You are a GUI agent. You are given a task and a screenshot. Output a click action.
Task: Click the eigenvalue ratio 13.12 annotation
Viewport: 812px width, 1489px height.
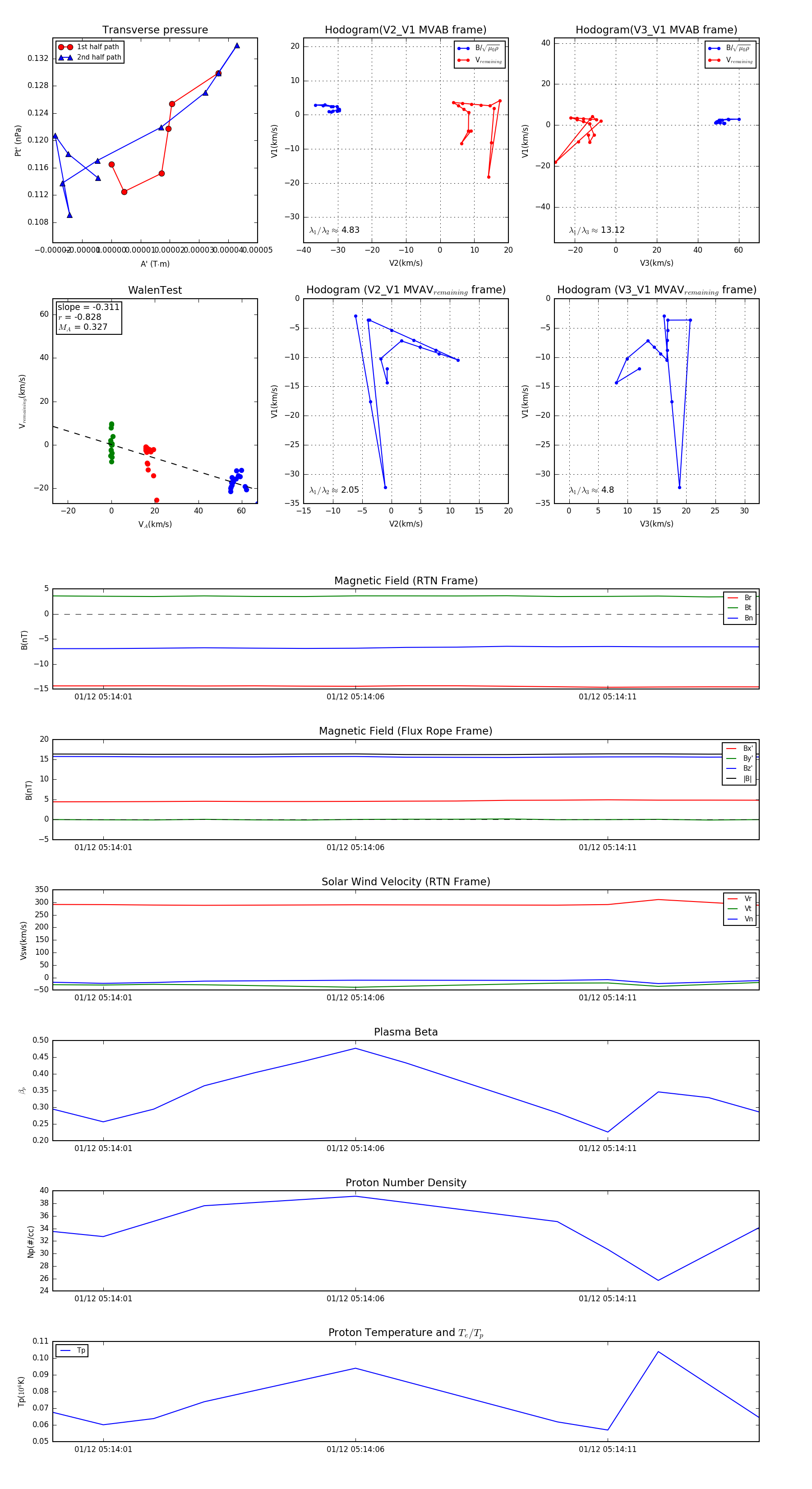(x=596, y=230)
